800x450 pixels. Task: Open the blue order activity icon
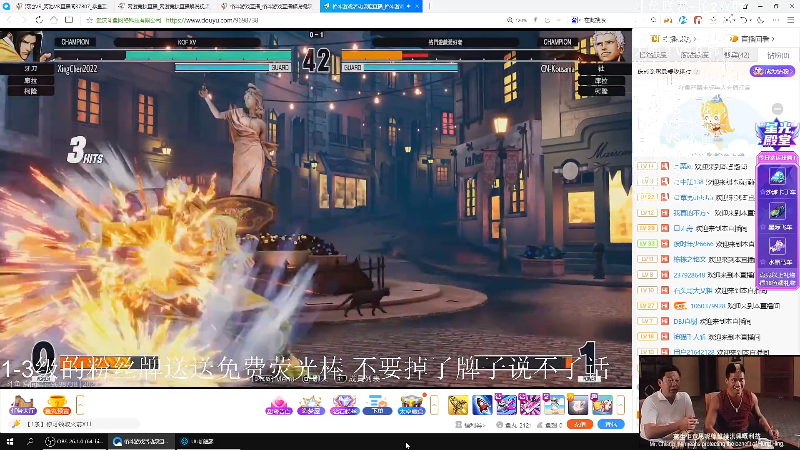tap(377, 405)
